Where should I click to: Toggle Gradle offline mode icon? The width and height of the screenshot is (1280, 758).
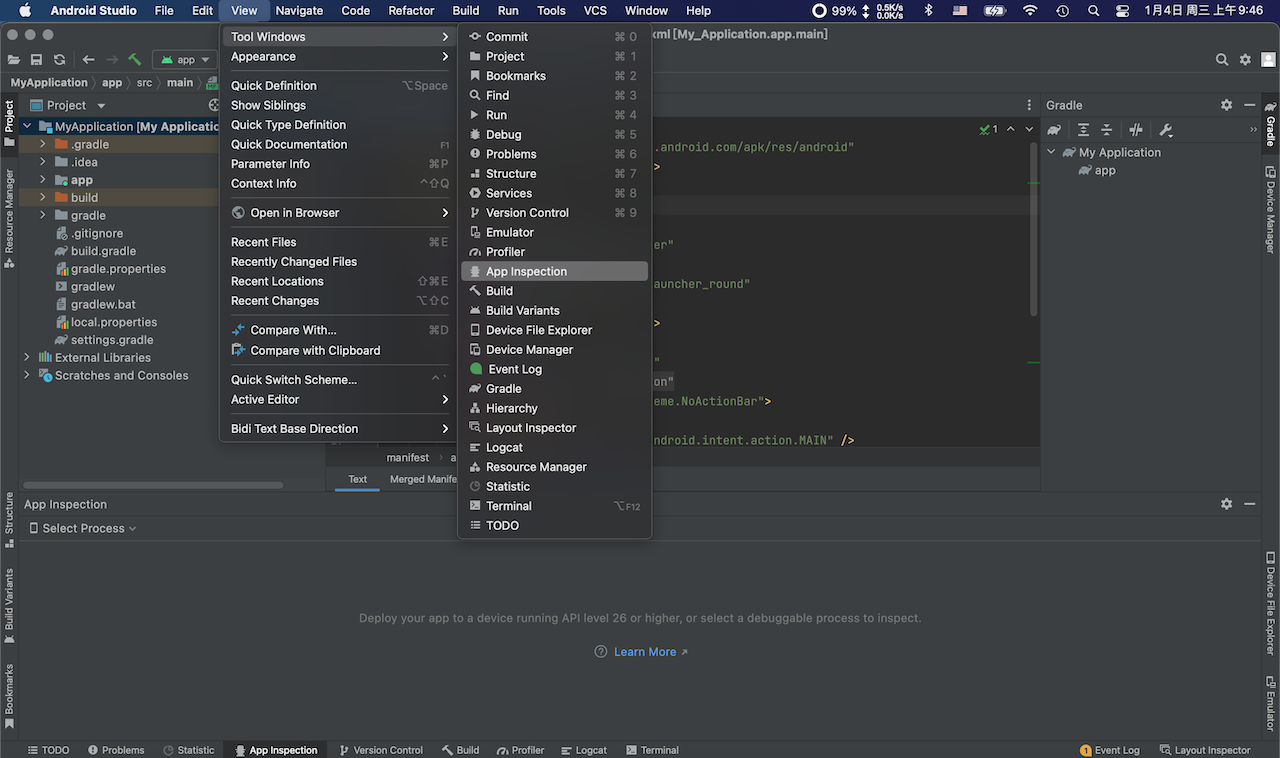(1136, 130)
